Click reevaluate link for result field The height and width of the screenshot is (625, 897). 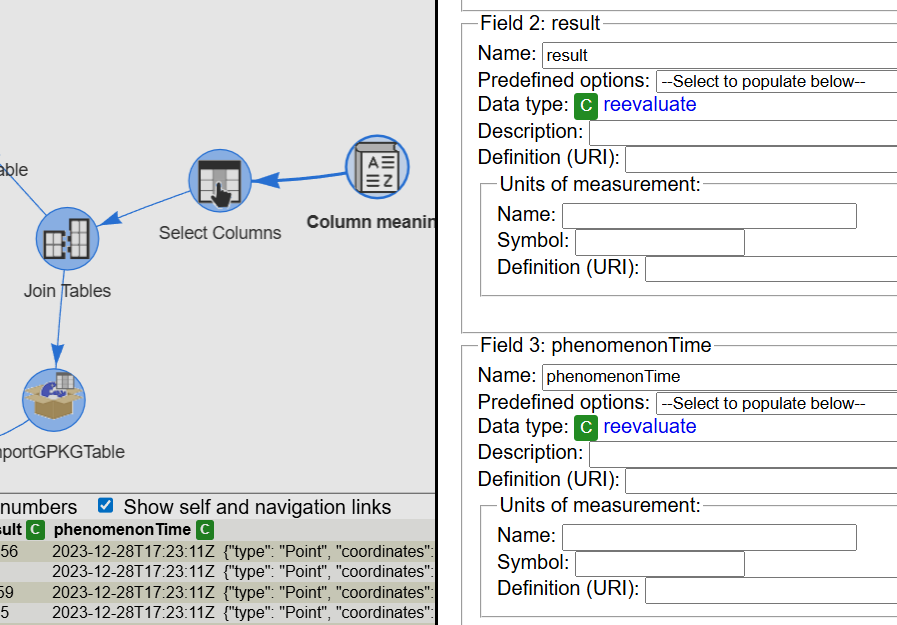(649, 105)
